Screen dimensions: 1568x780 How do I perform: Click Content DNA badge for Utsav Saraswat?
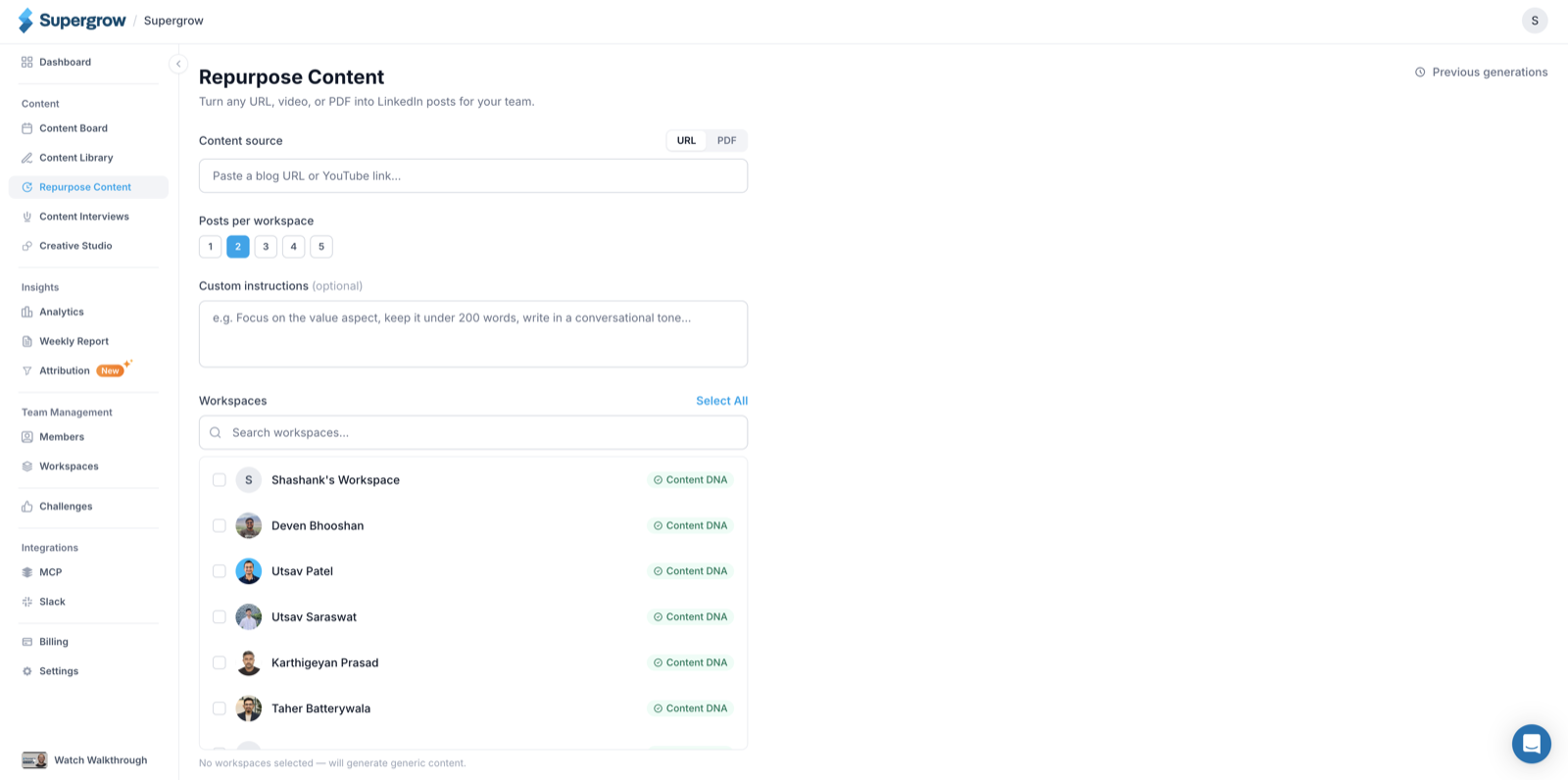[x=691, y=617]
